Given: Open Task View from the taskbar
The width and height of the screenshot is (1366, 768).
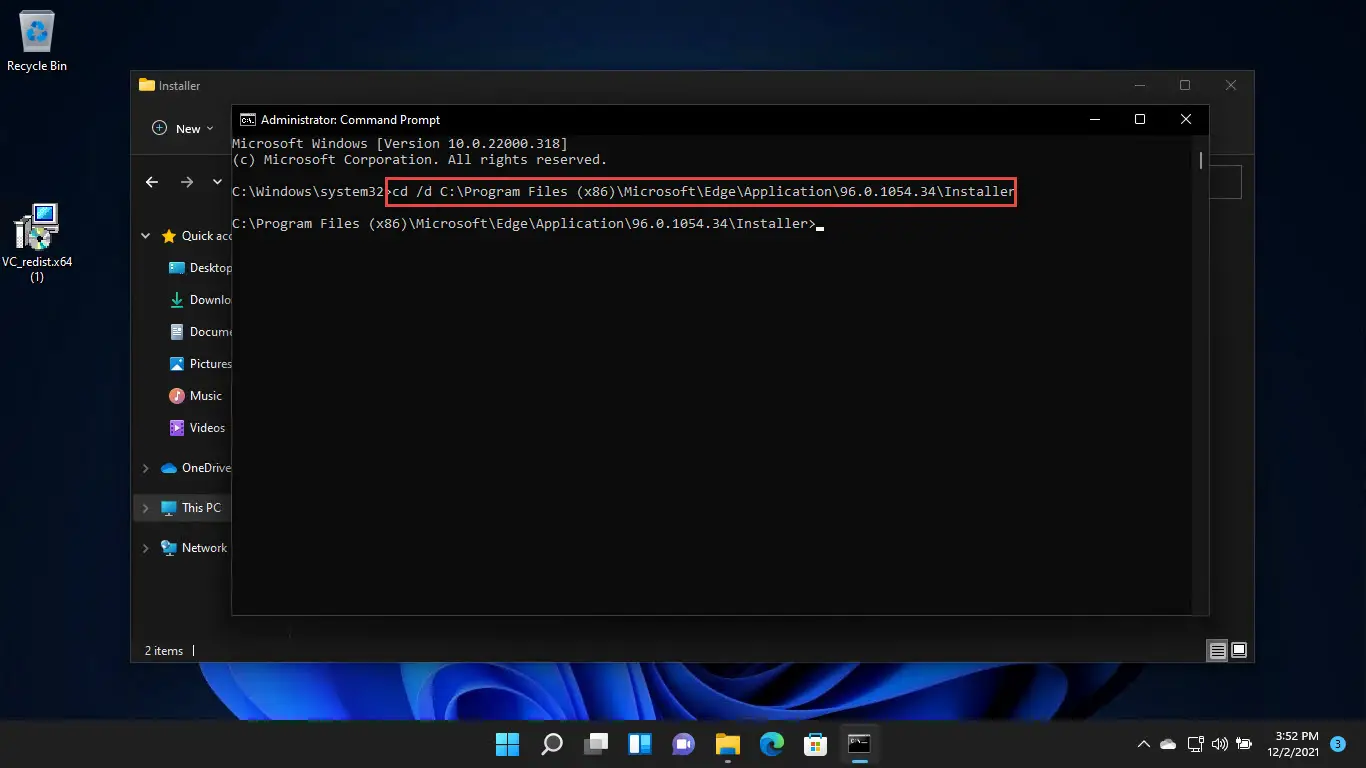Looking at the screenshot, I should pyautogui.click(x=596, y=744).
